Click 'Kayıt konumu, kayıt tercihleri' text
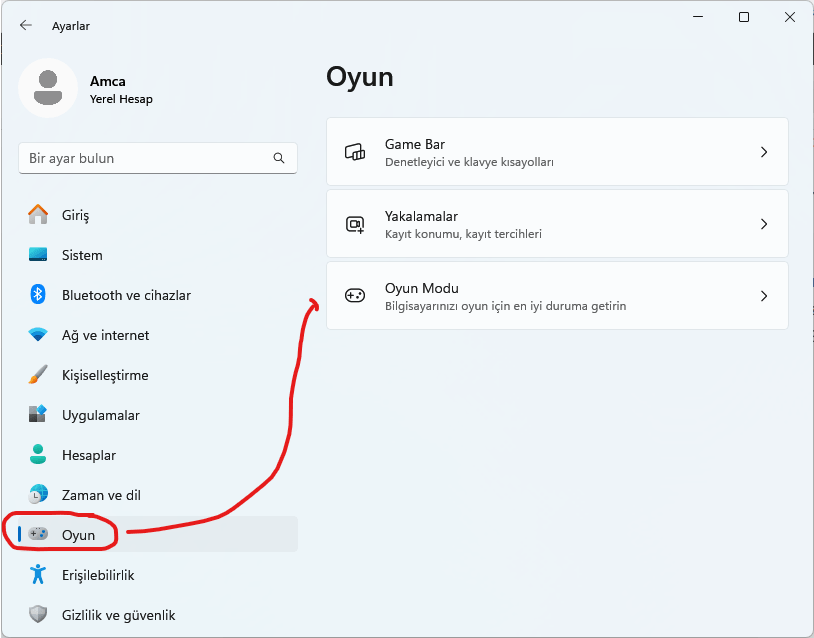 (463, 234)
